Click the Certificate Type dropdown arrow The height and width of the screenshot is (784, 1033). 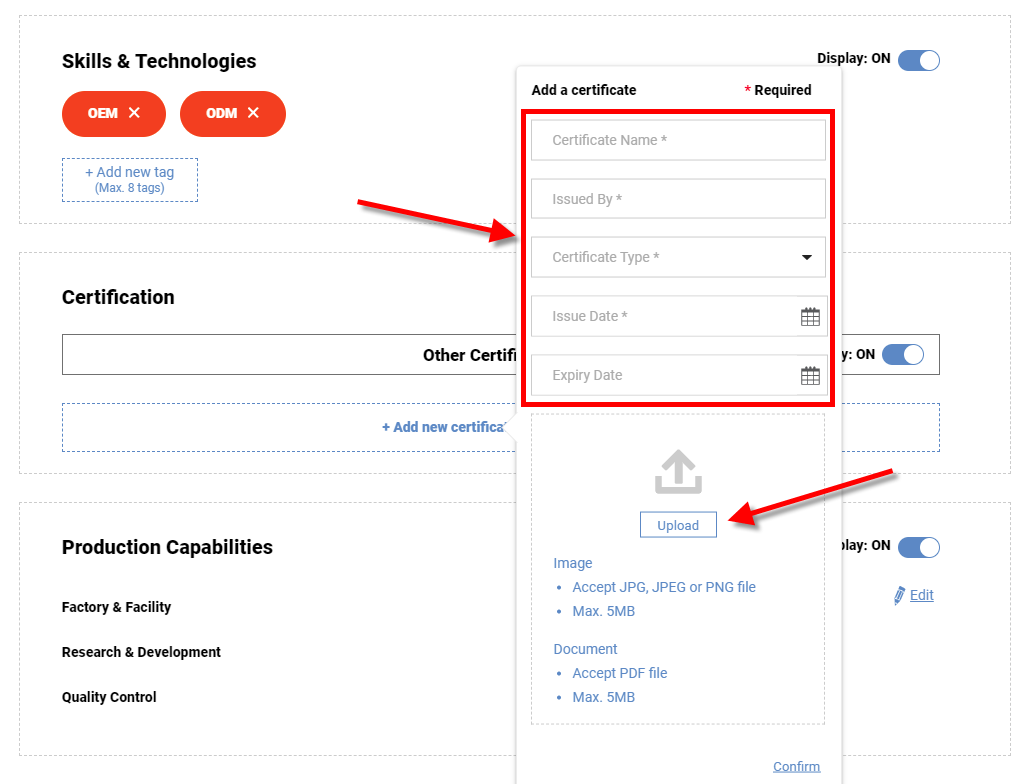point(806,258)
